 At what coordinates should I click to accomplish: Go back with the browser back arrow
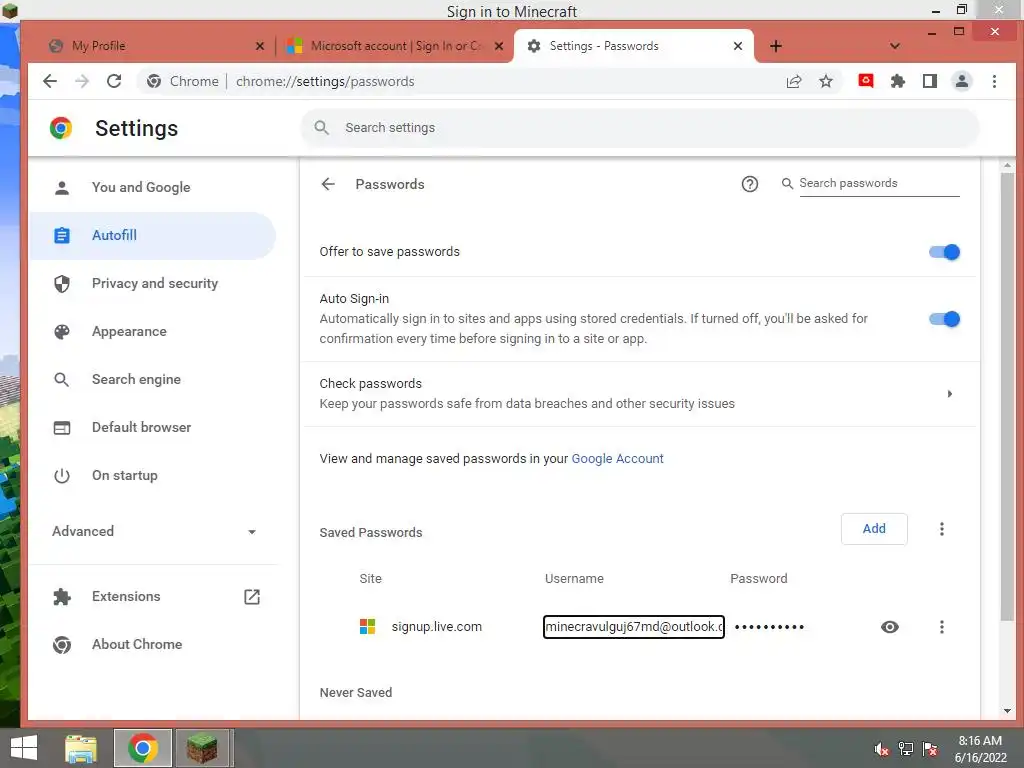(50, 81)
